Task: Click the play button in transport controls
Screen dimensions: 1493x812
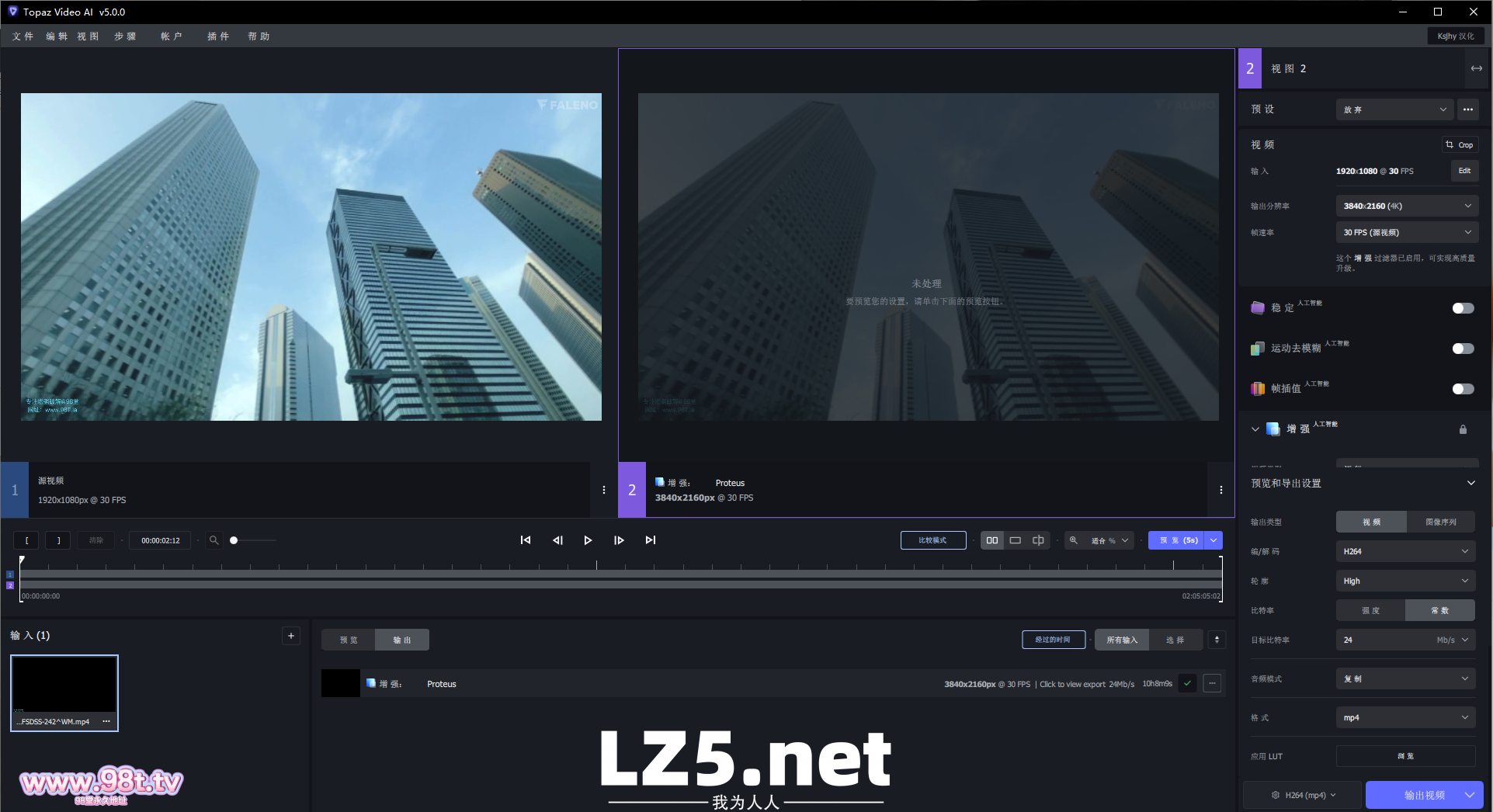Action: coord(588,540)
